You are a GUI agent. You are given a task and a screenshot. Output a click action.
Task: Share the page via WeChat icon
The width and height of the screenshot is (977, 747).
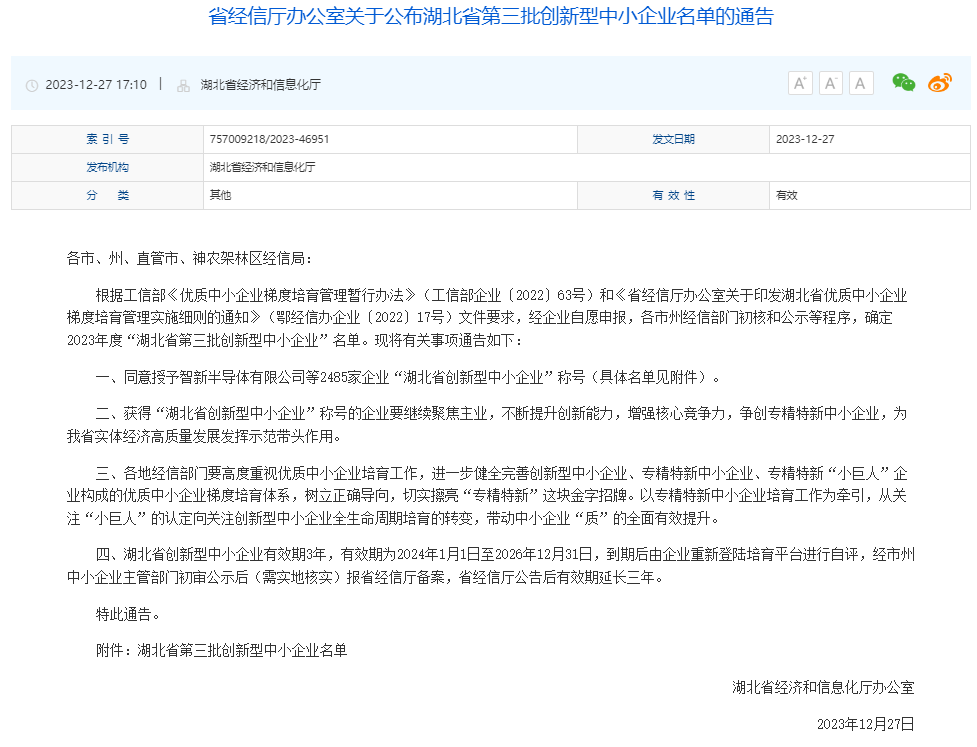(903, 83)
